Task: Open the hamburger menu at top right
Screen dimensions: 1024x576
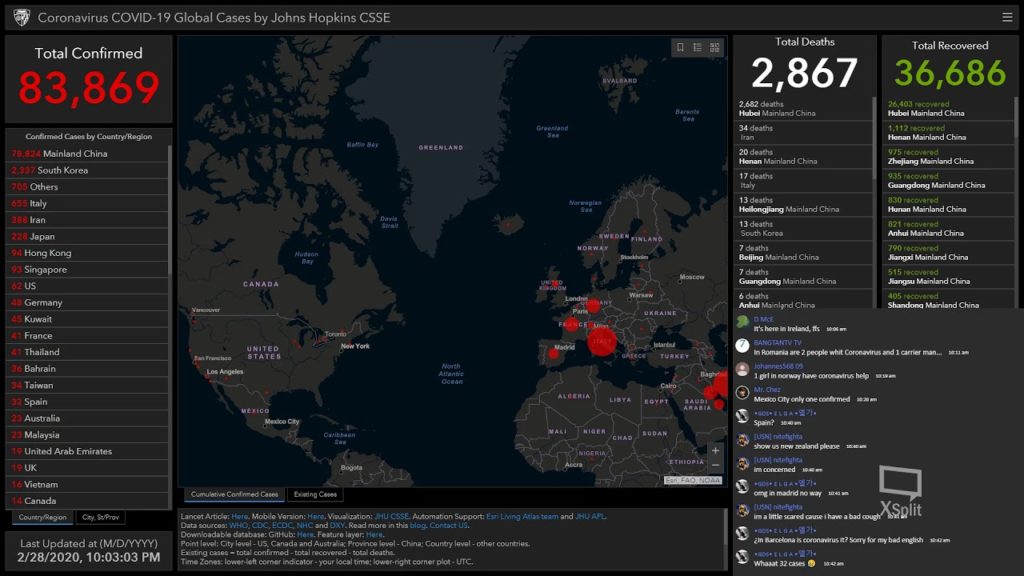Action: point(1009,16)
